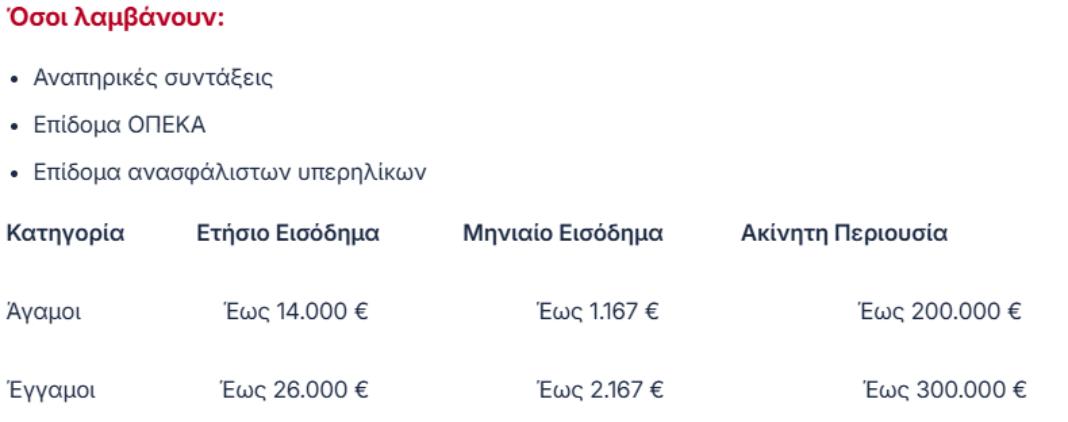This screenshot has height=422, width=1068.
Task: Select the Μηνιαίο Εισόδημα column header
Action: pyautogui.click(x=563, y=235)
